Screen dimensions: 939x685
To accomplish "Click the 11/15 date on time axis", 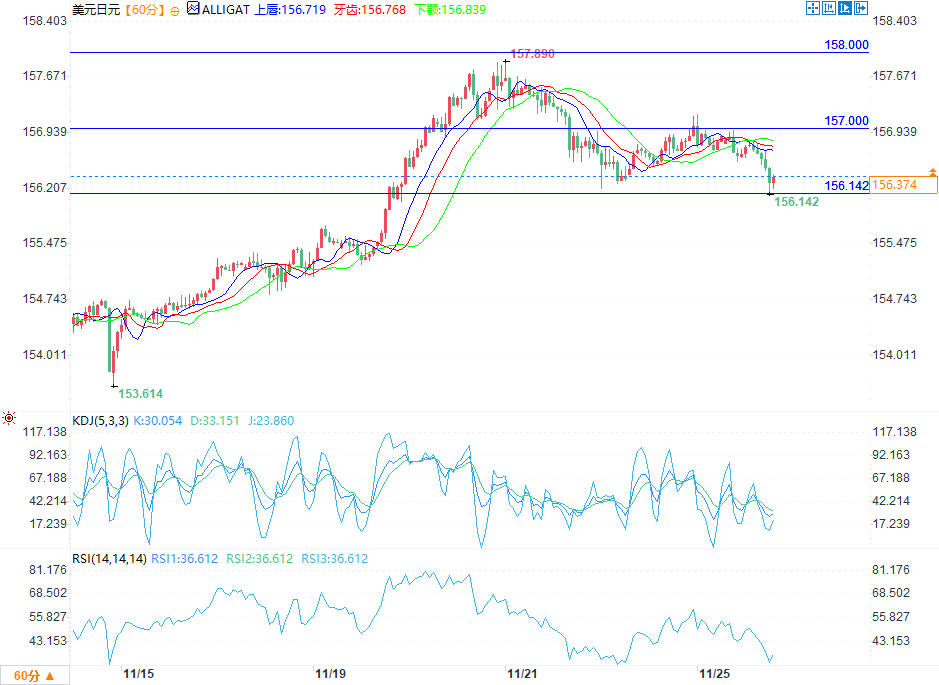I will coord(138,674).
